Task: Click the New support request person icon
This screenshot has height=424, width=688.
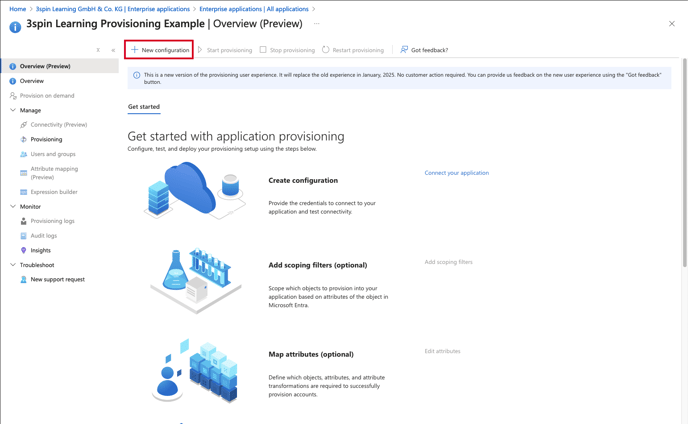Action: click(x=24, y=280)
